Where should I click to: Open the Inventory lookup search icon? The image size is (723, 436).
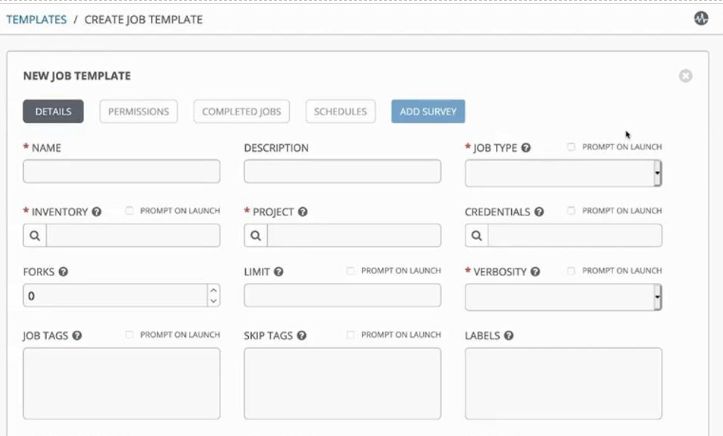tap(34, 236)
